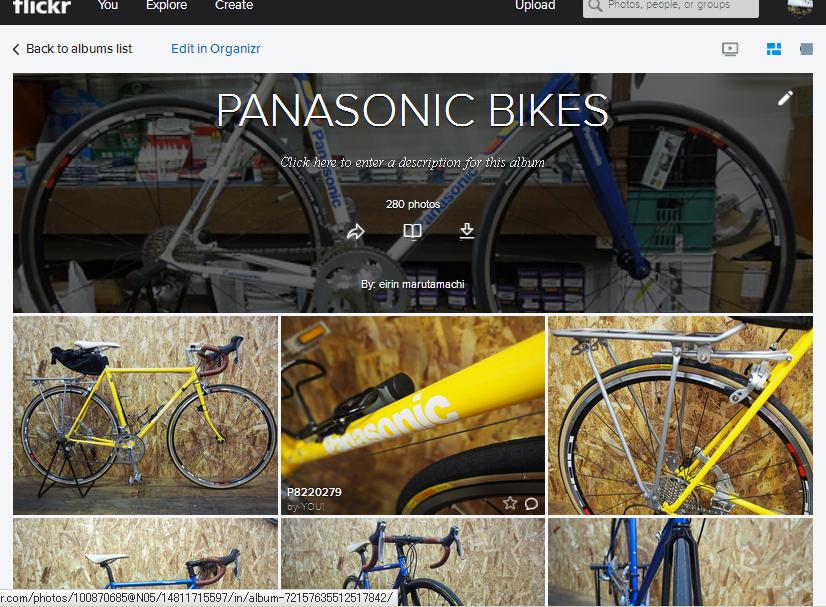Favorite photo P8220279 with the star icon
The image size is (826, 607).
[x=509, y=503]
